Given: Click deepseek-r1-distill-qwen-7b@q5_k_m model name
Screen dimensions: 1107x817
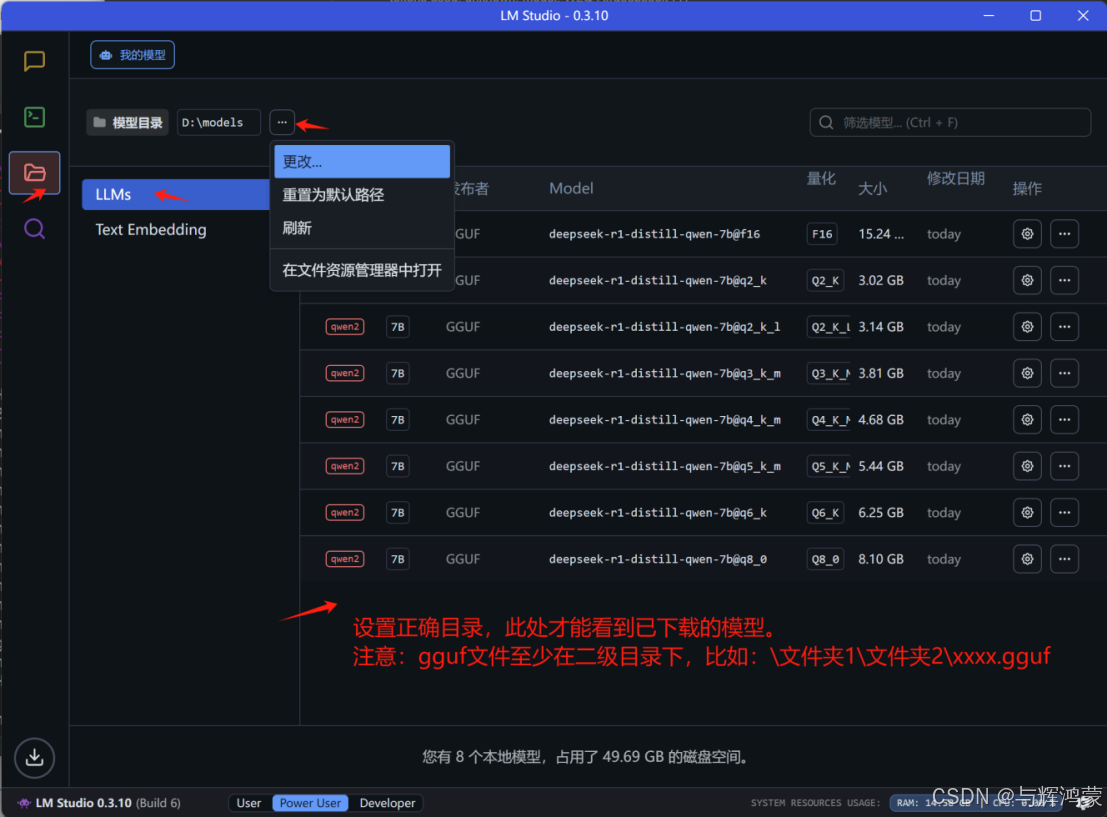Looking at the screenshot, I should pyautogui.click(x=664, y=466).
